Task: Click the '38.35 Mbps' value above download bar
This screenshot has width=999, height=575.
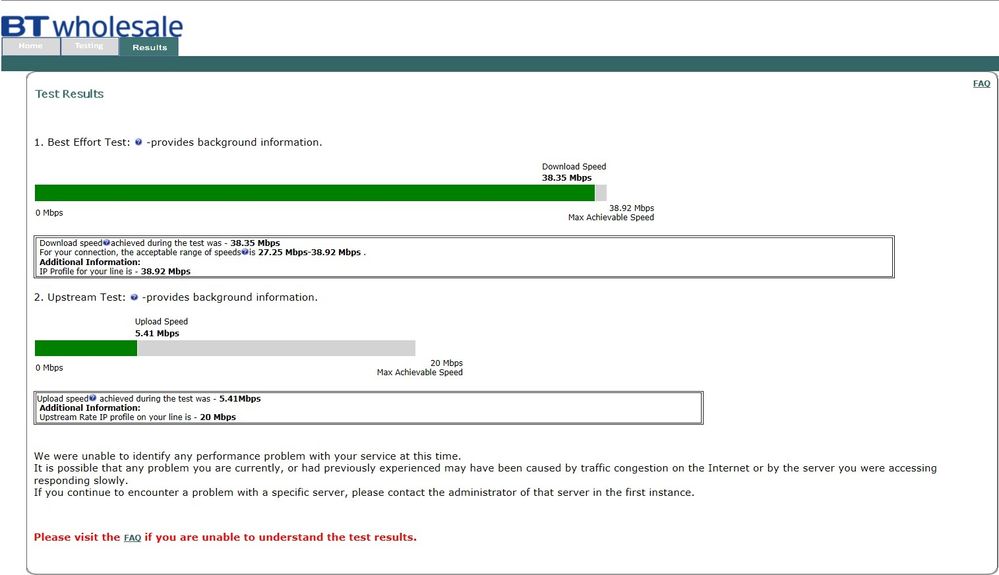Action: click(x=567, y=178)
